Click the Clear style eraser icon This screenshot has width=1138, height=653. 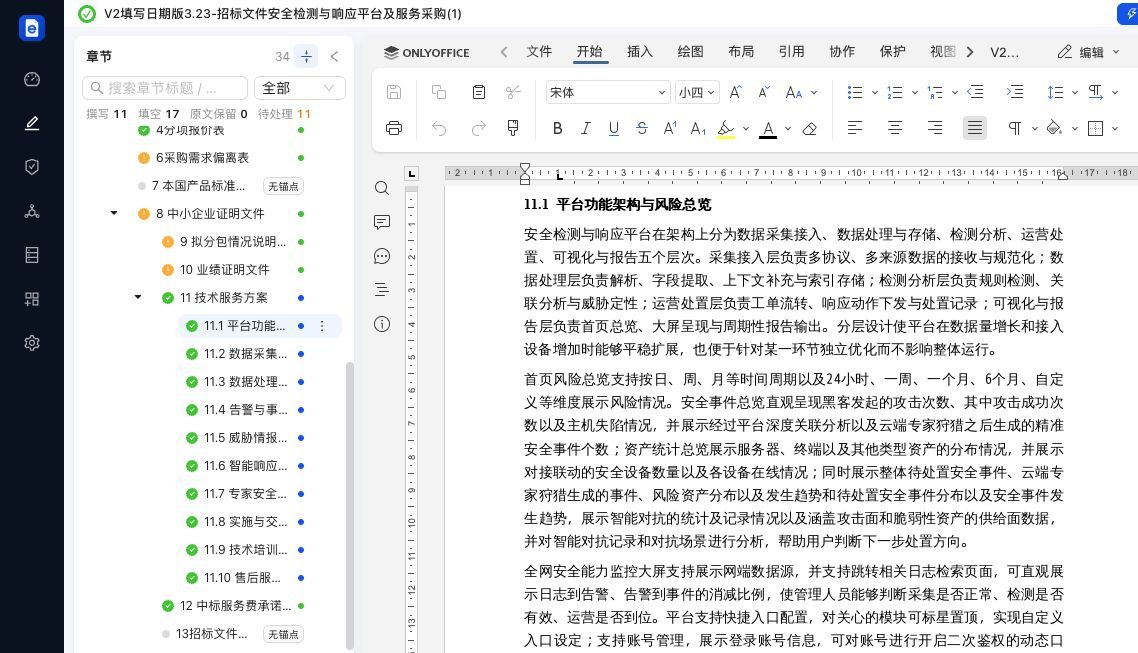810,128
